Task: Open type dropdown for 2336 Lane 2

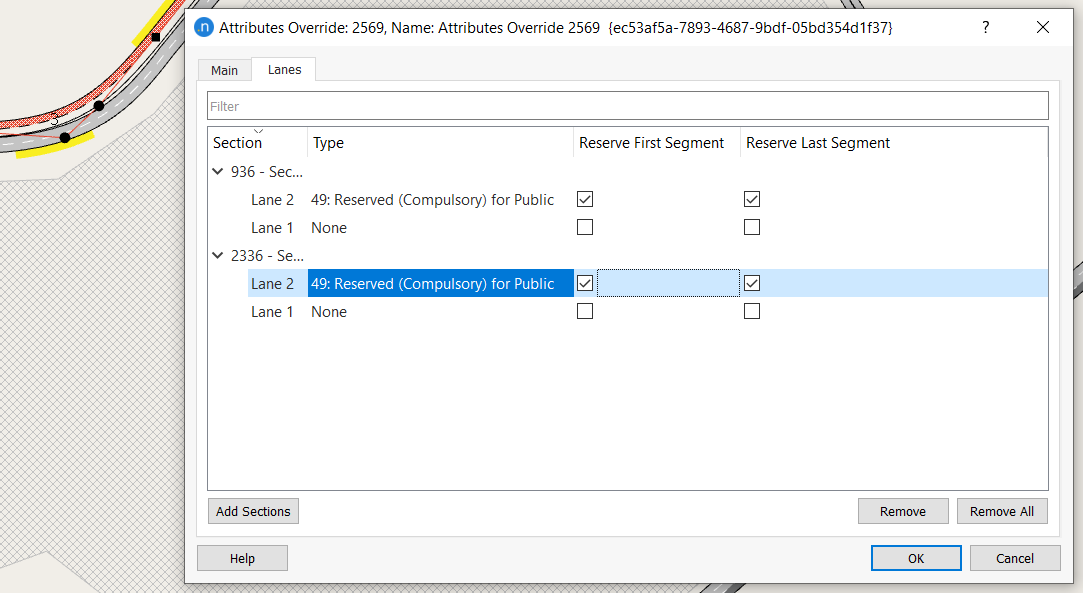Action: click(440, 284)
